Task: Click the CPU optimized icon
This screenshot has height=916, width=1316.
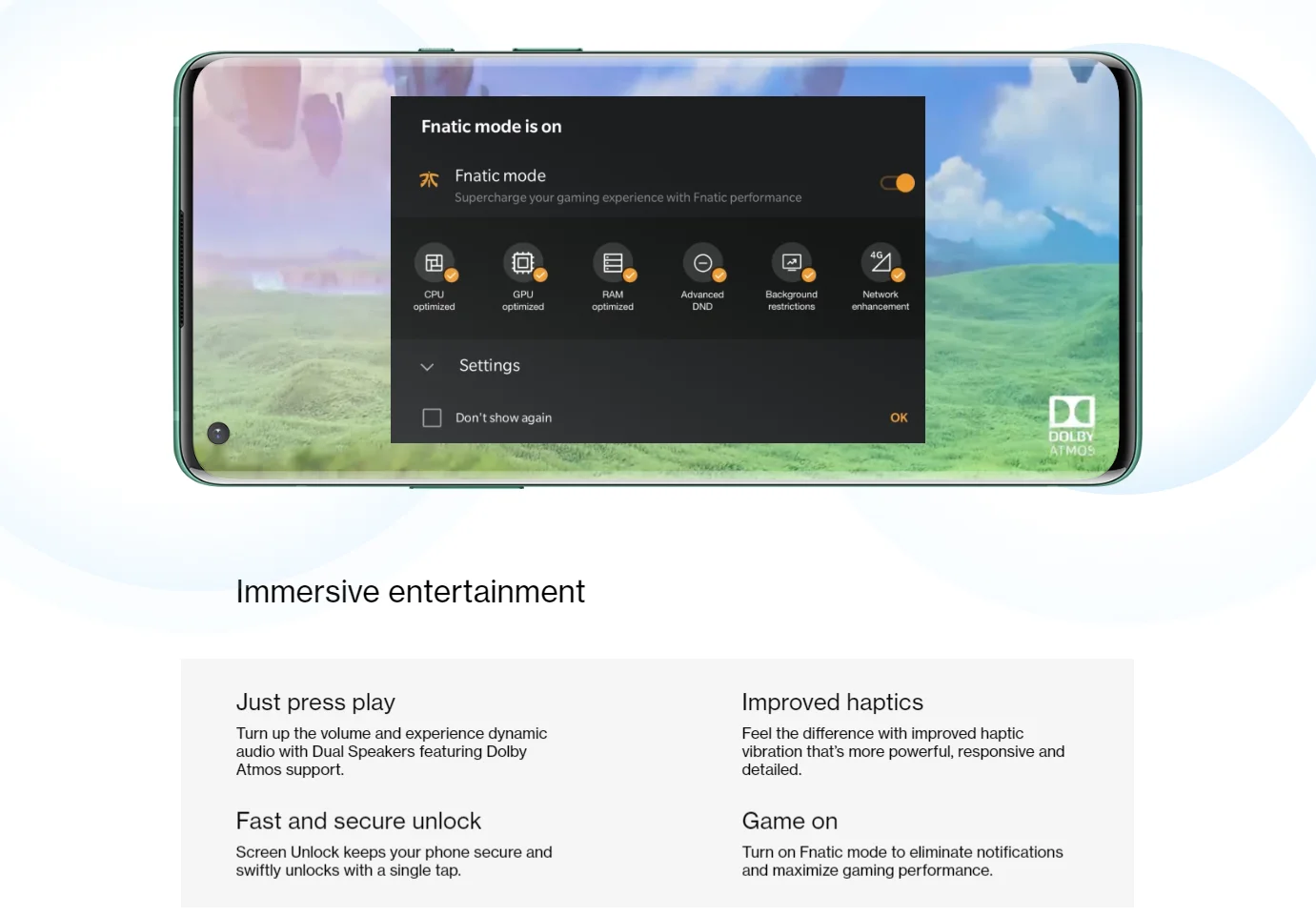Action: (435, 263)
